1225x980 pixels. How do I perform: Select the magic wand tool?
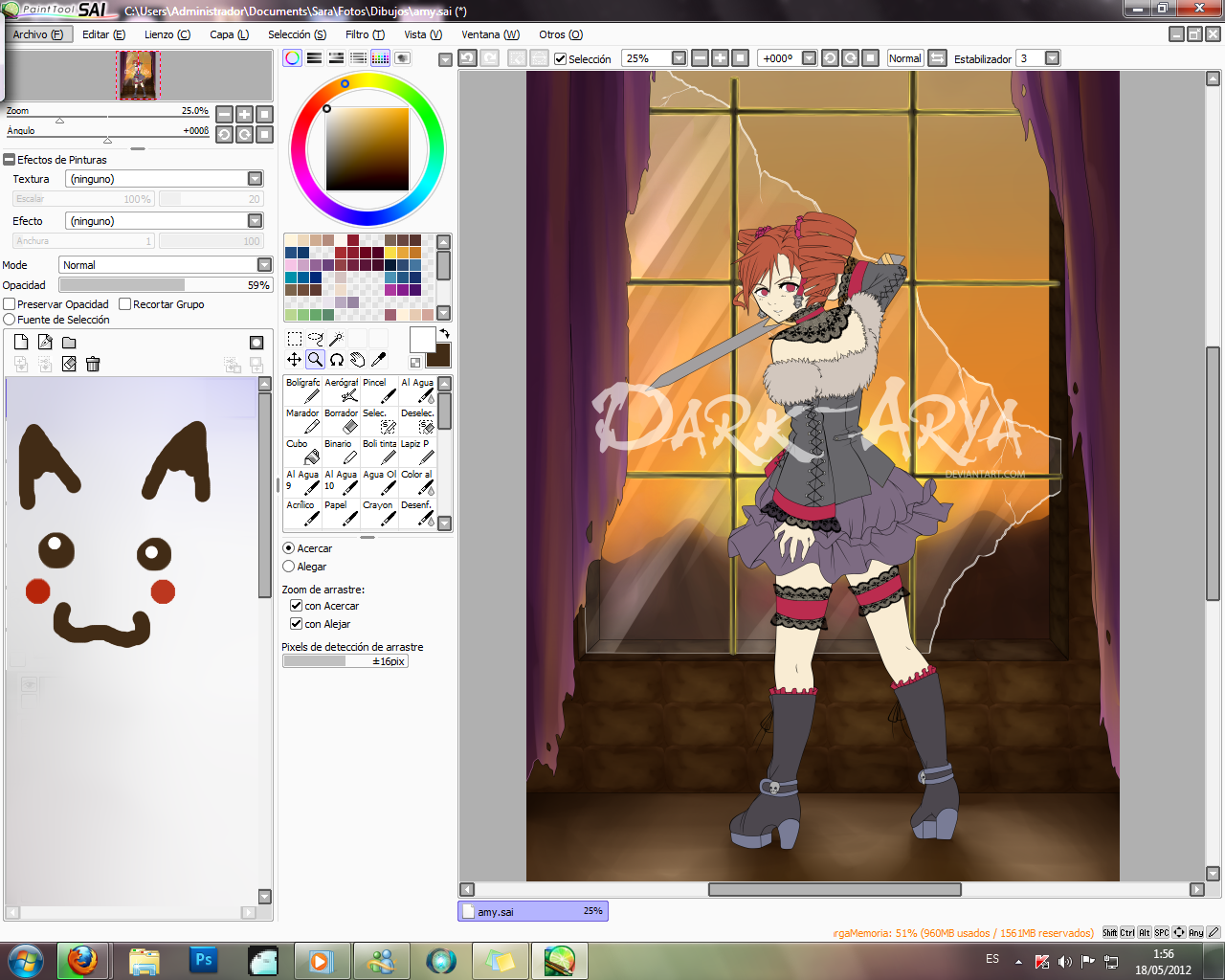(x=336, y=339)
